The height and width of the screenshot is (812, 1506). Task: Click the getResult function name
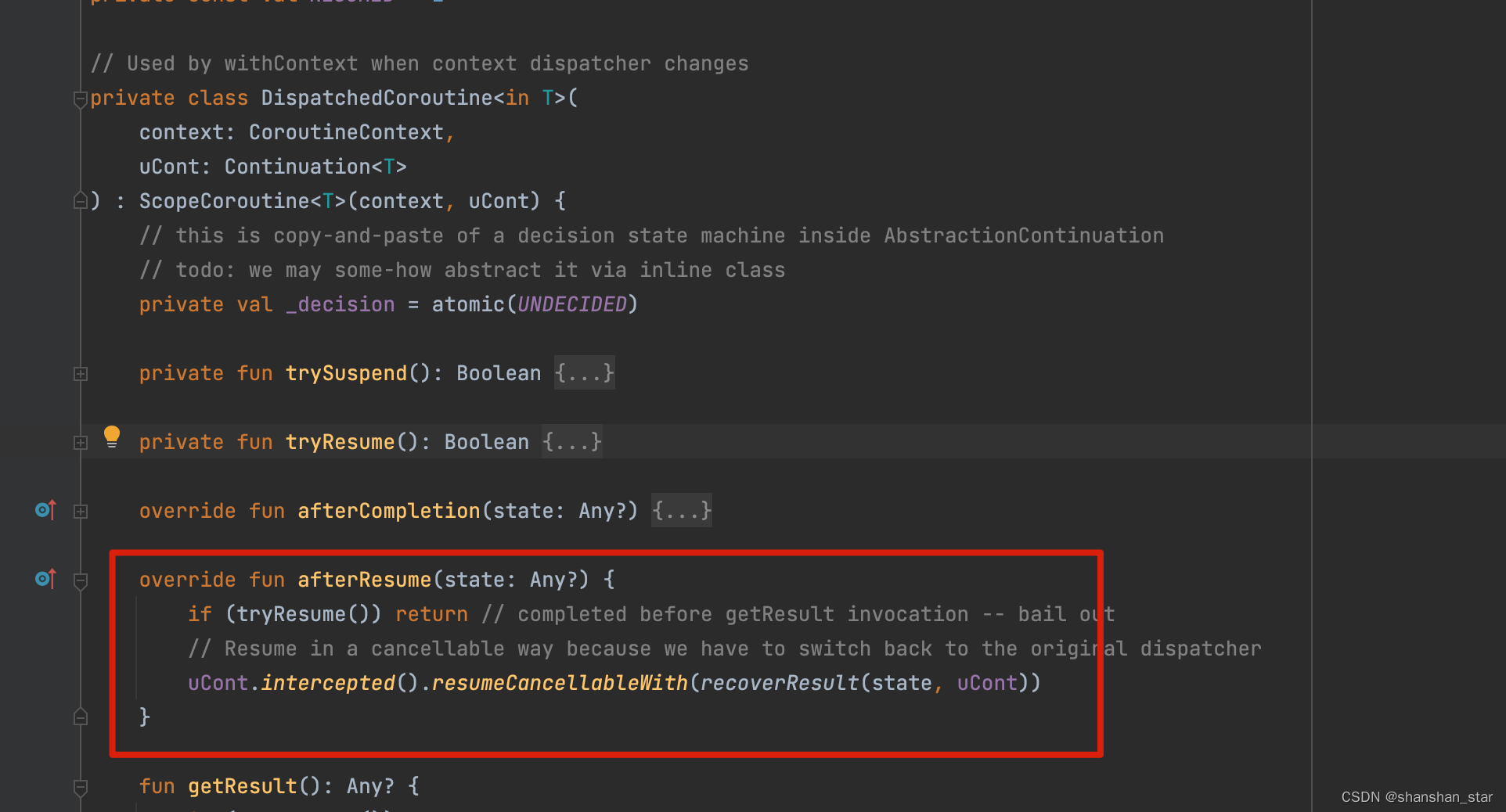tap(243, 786)
